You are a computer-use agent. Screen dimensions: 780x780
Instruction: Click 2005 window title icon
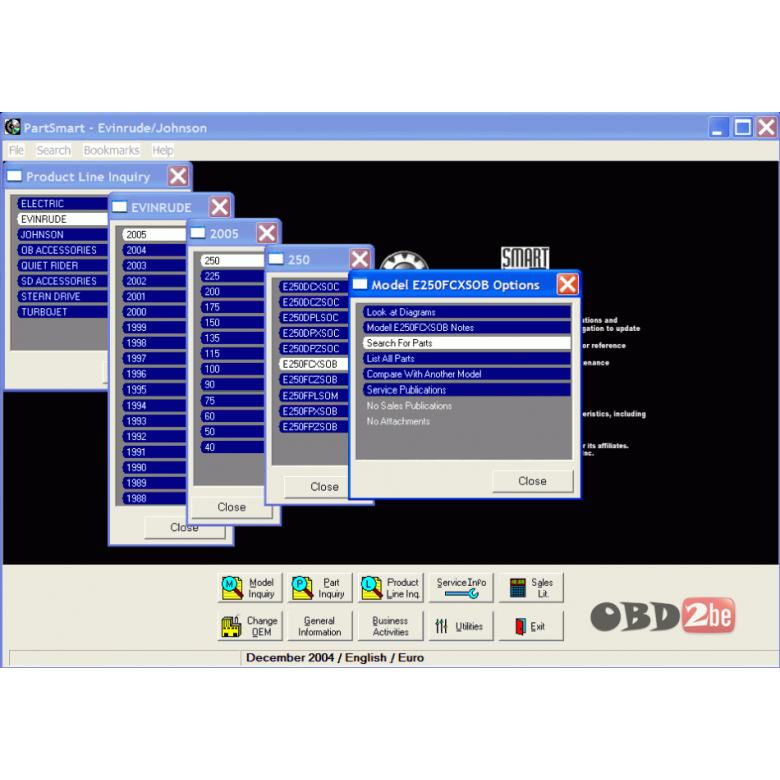198,233
